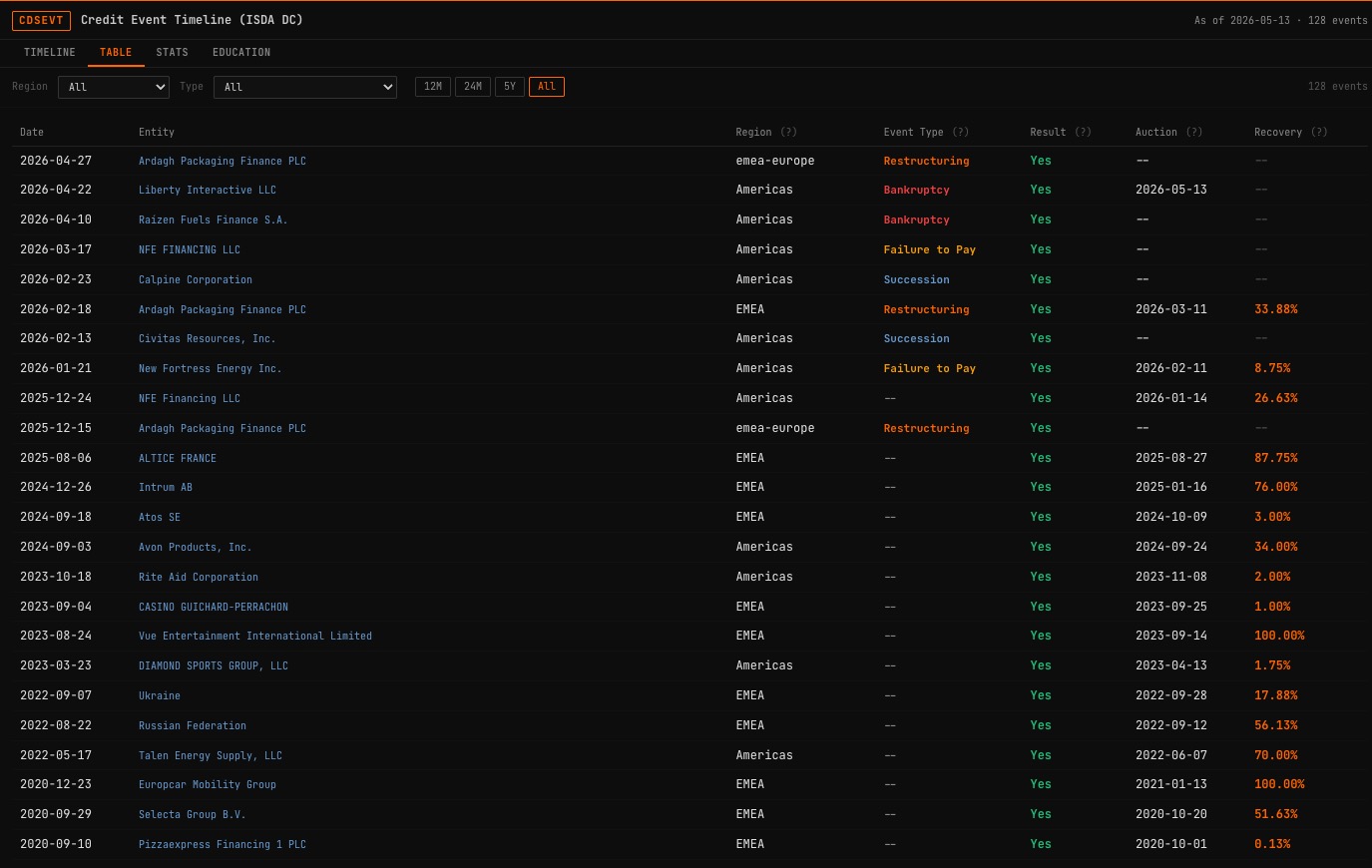1372x868 pixels.
Task: Open NFE FINANCING LLC dated 2026-03-17
Action: pos(190,249)
